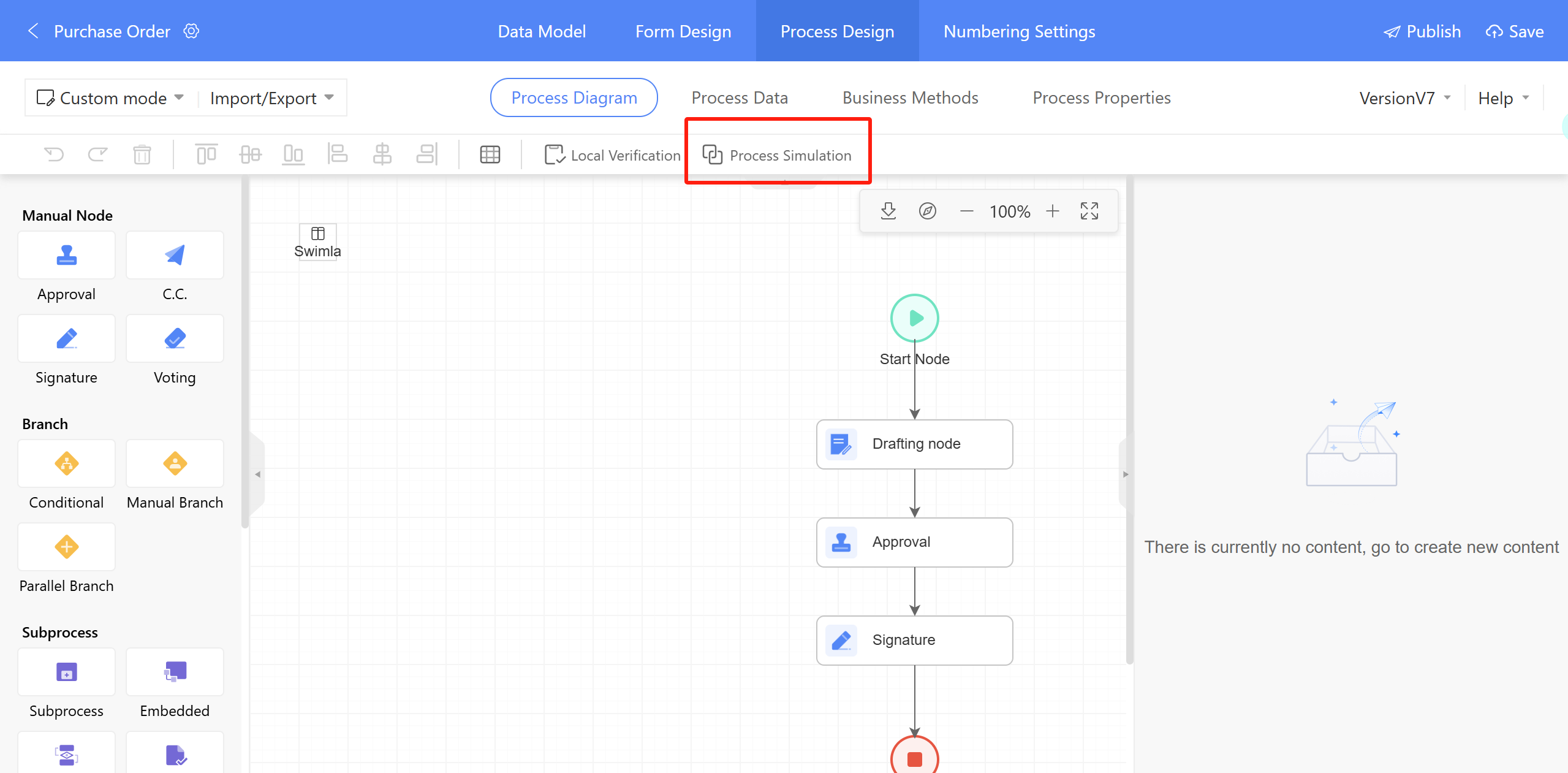Select the Voting node icon
1568x773 pixels.
click(x=175, y=339)
